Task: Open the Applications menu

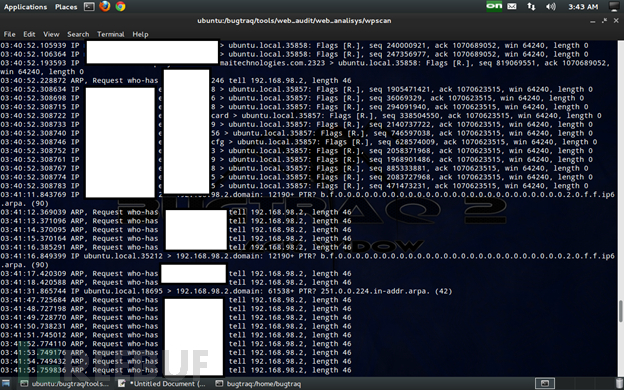Action: (x=25, y=7)
